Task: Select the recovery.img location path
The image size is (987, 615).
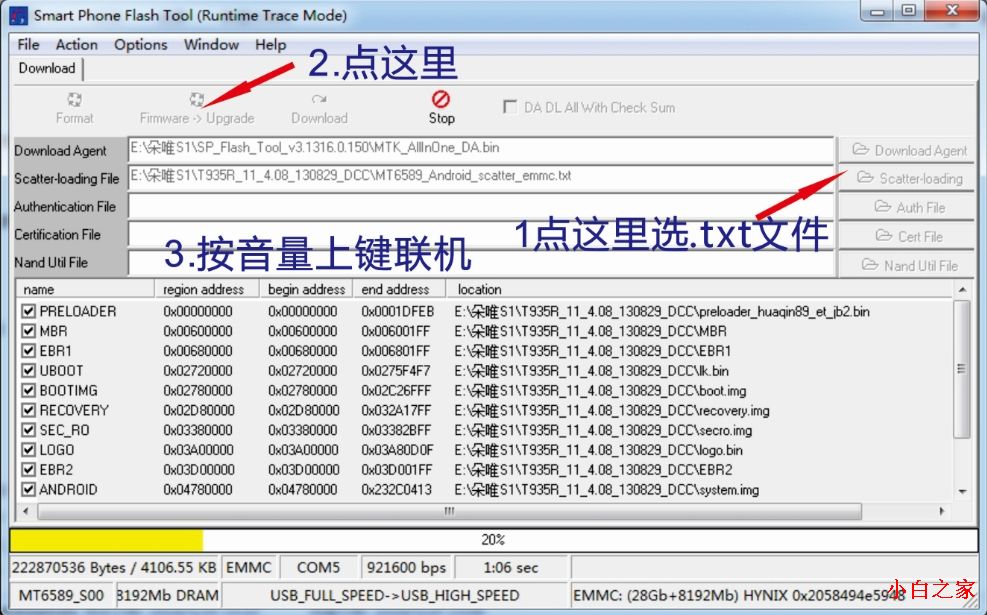Action: pos(612,411)
